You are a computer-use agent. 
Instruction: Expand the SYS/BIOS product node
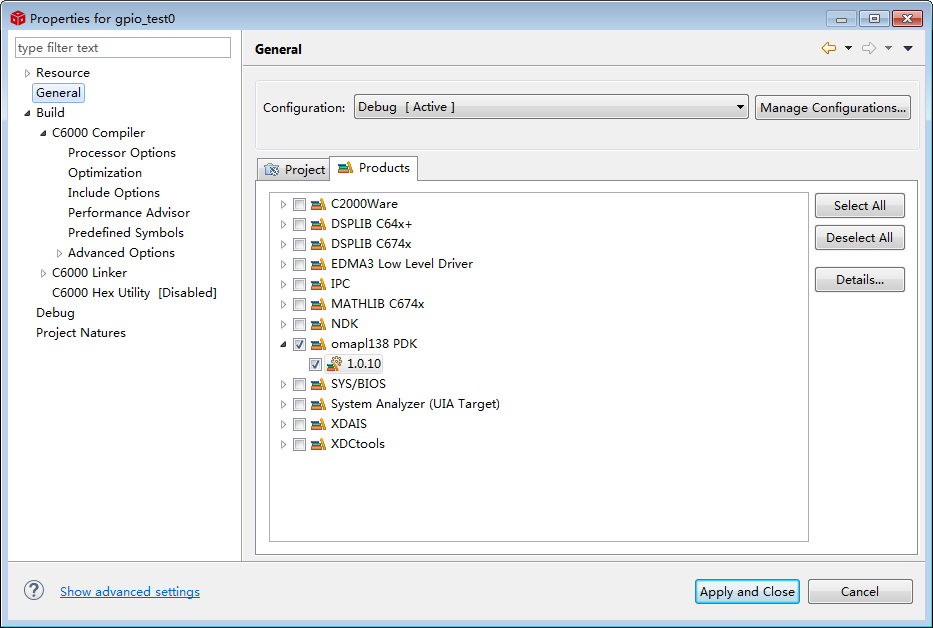pyautogui.click(x=283, y=385)
